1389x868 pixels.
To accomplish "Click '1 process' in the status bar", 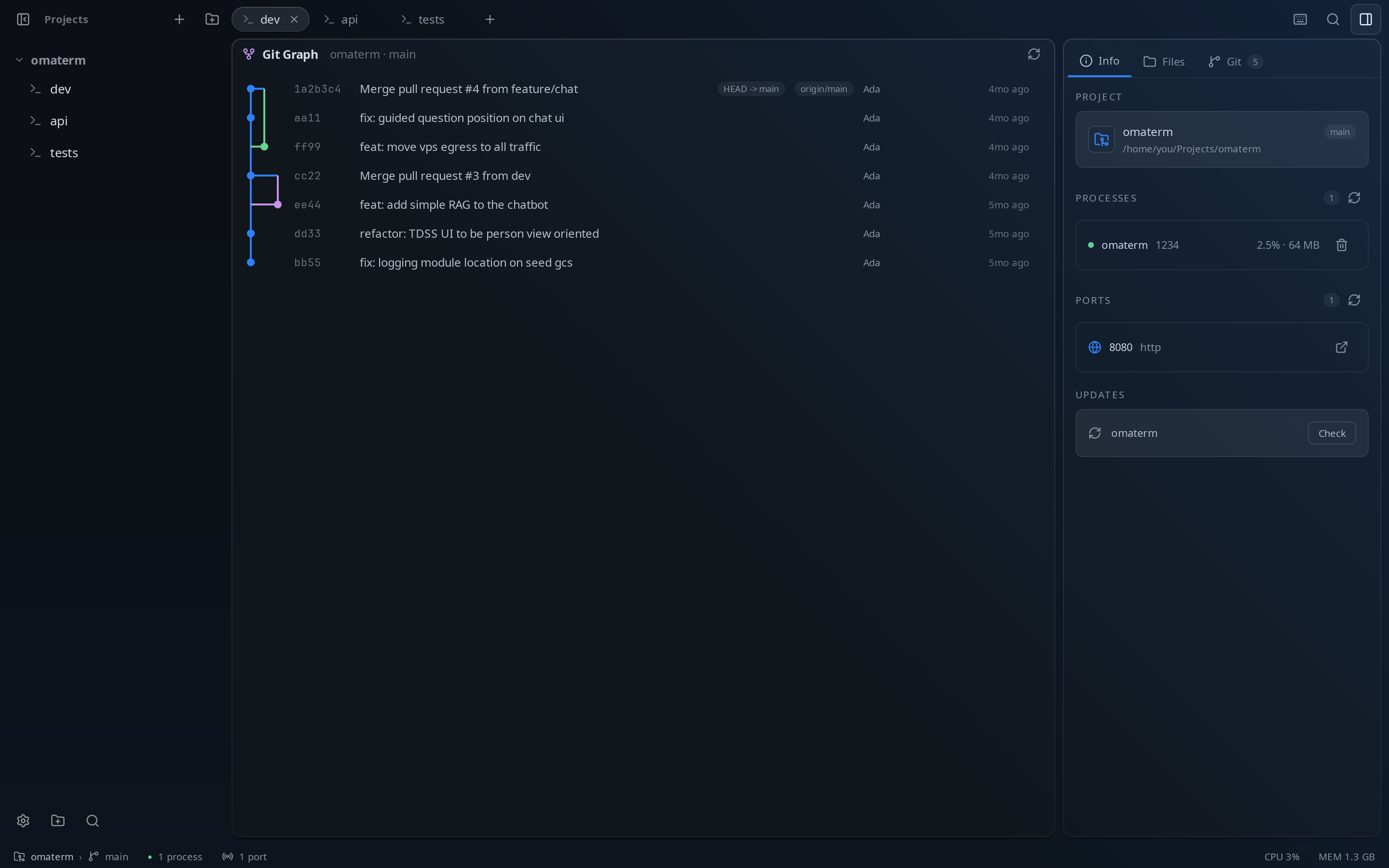I will [175, 856].
